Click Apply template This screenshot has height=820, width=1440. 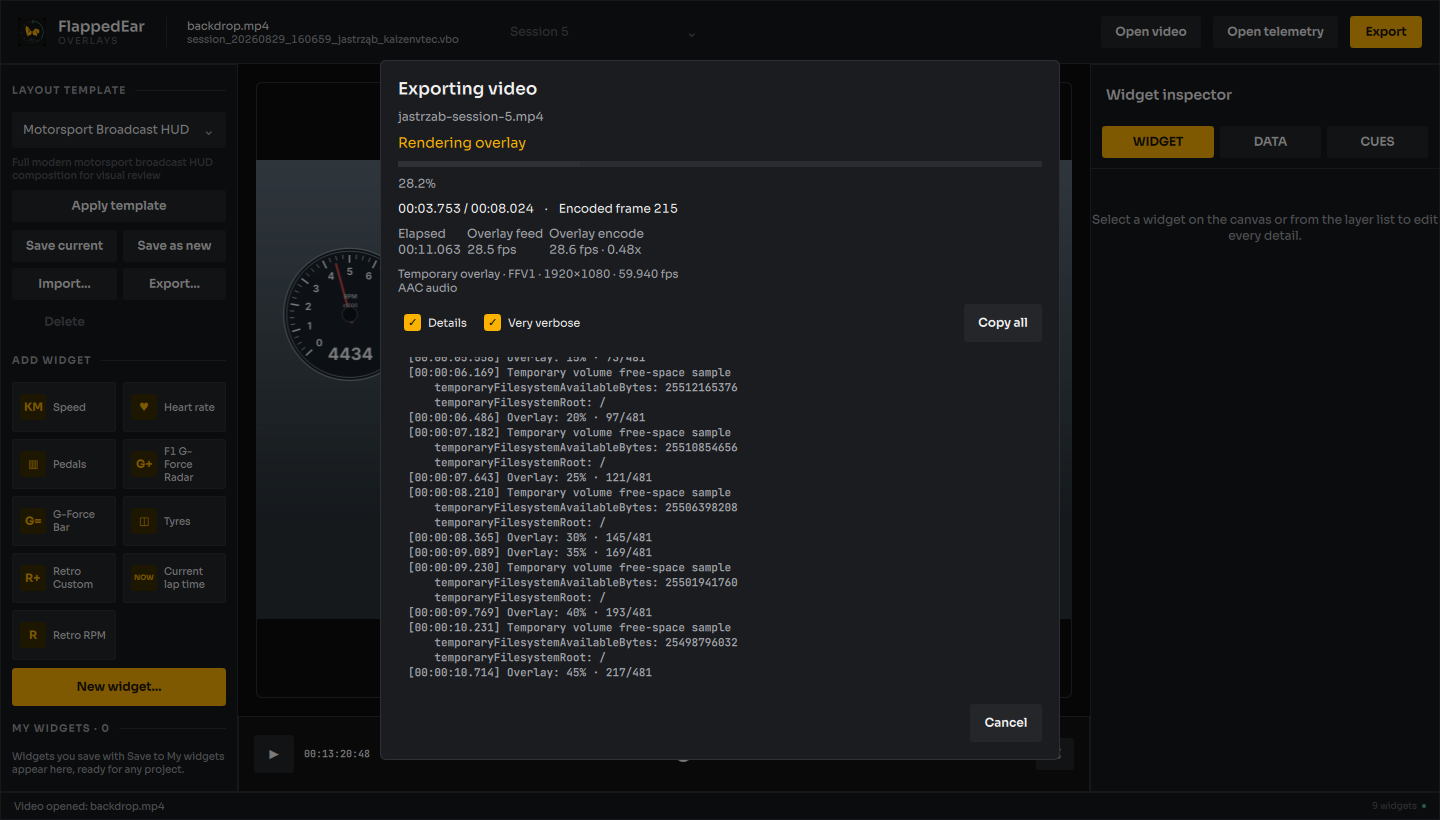pyautogui.click(x=119, y=206)
